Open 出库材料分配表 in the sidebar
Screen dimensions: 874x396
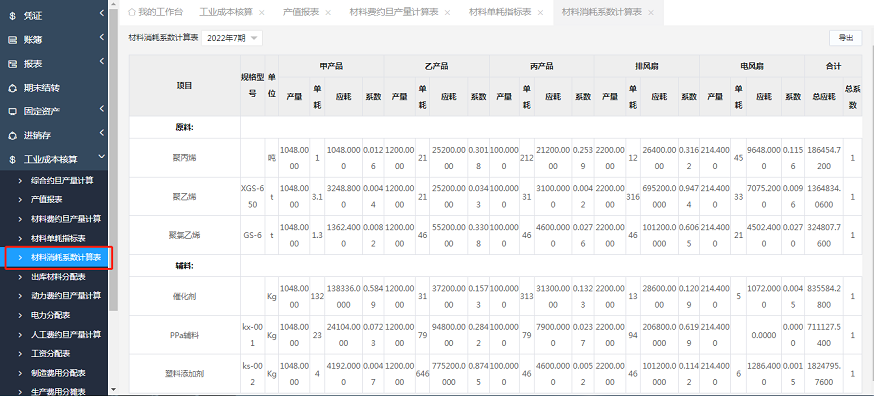pos(58,277)
